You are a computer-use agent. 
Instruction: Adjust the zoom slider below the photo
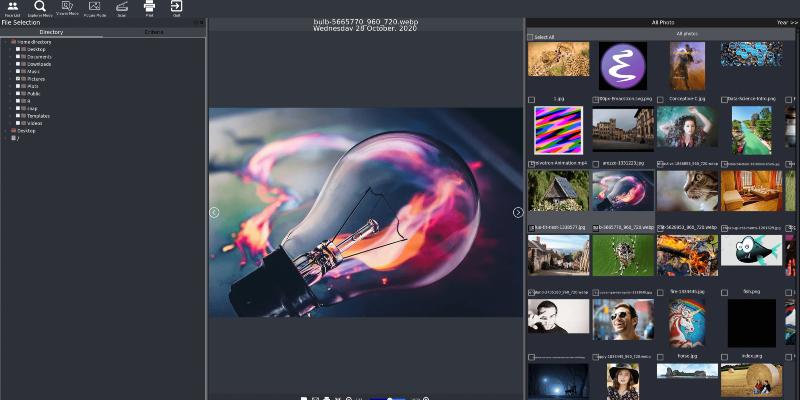390,398
